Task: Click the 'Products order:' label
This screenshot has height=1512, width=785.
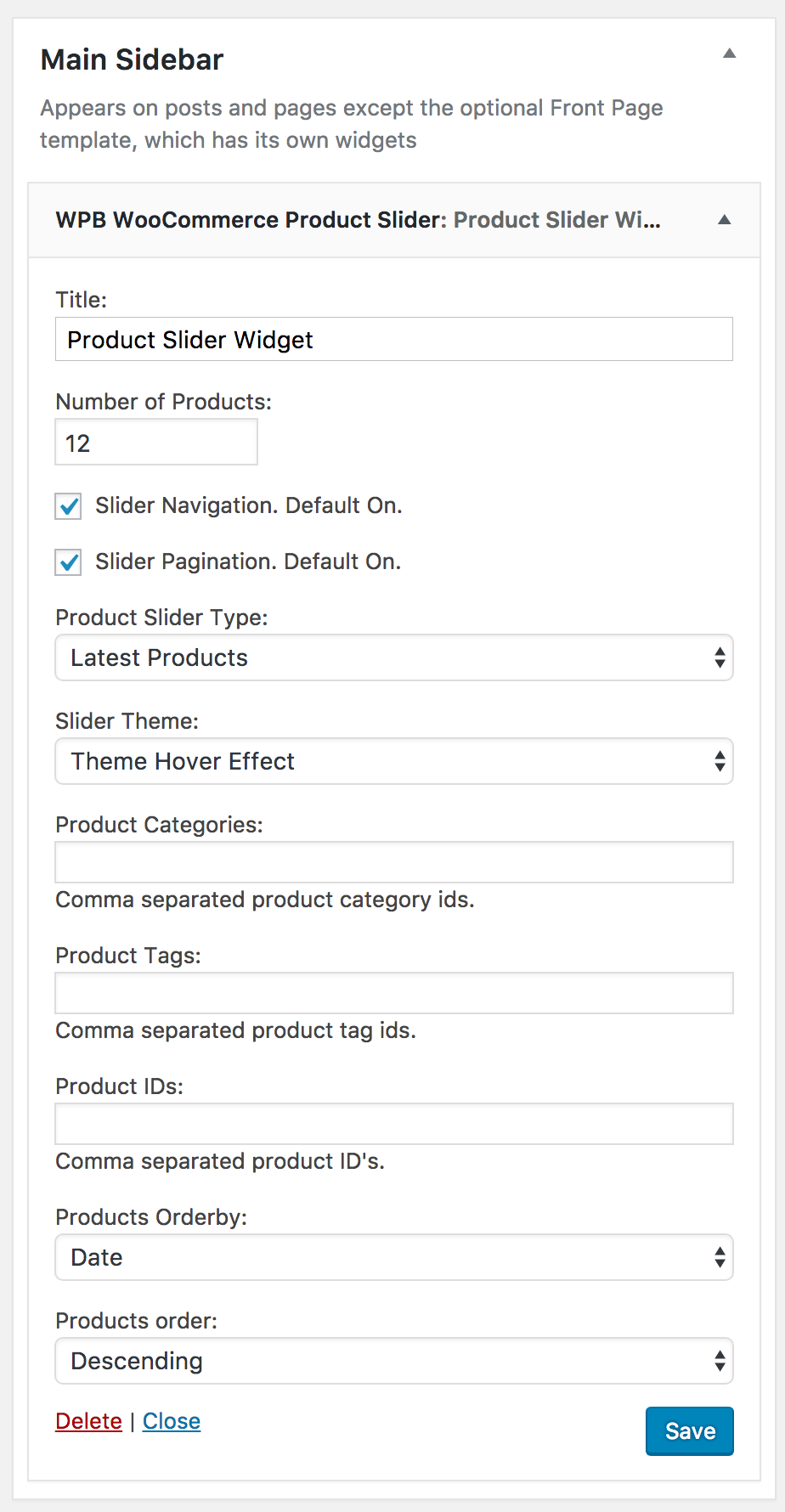Action: pos(136,1321)
